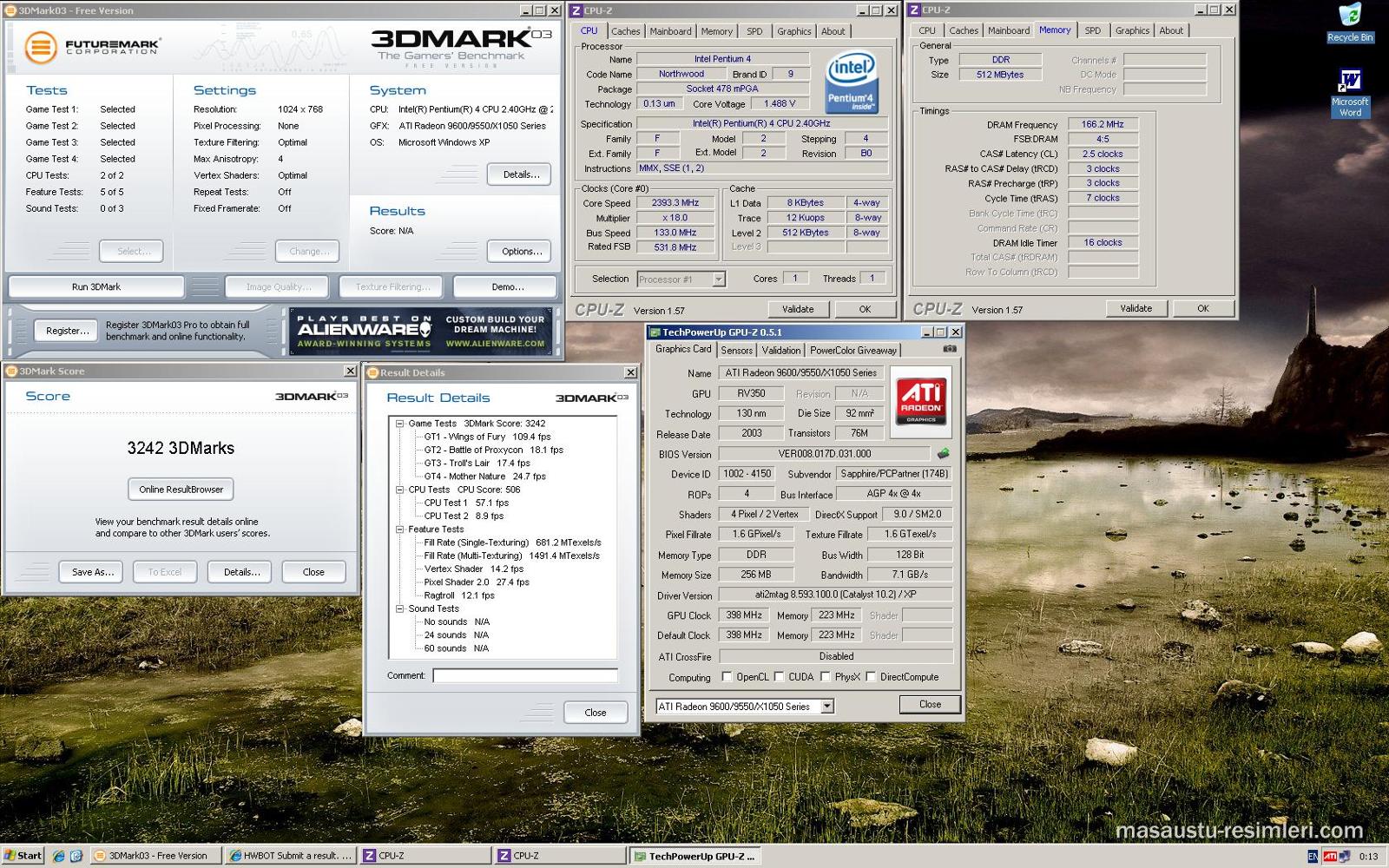Collapse the Feature Tests tree node
Image resolution: width=1389 pixels, height=868 pixels.
point(400,529)
